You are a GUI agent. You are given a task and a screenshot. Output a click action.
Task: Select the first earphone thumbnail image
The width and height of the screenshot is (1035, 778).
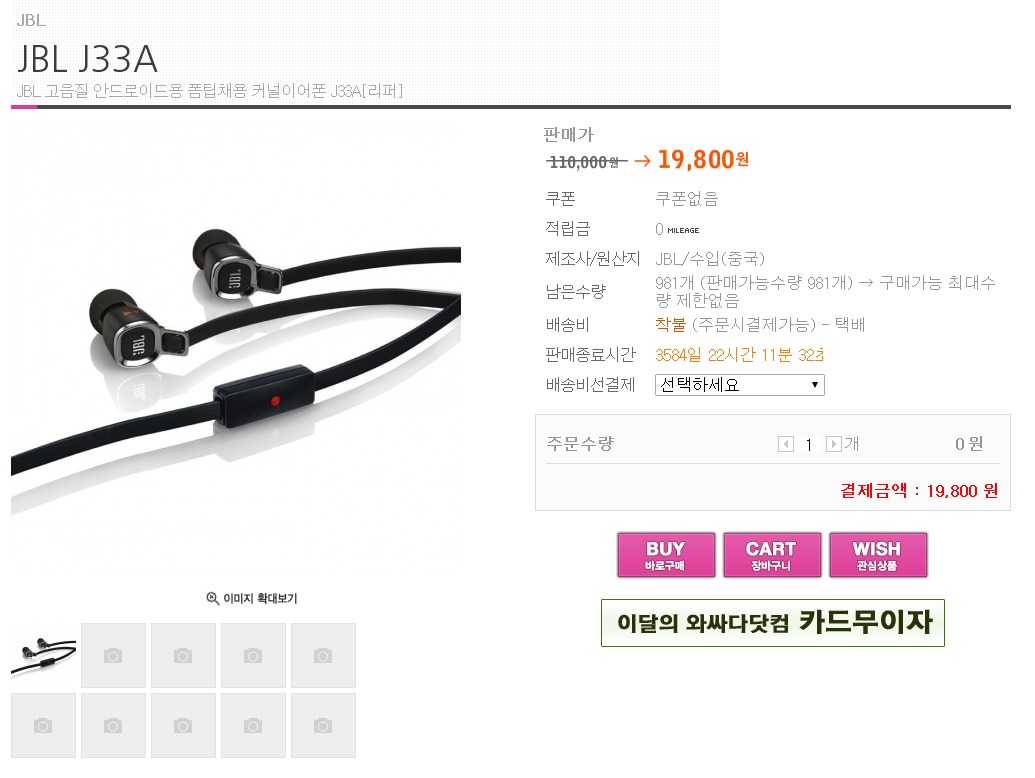tap(44, 655)
